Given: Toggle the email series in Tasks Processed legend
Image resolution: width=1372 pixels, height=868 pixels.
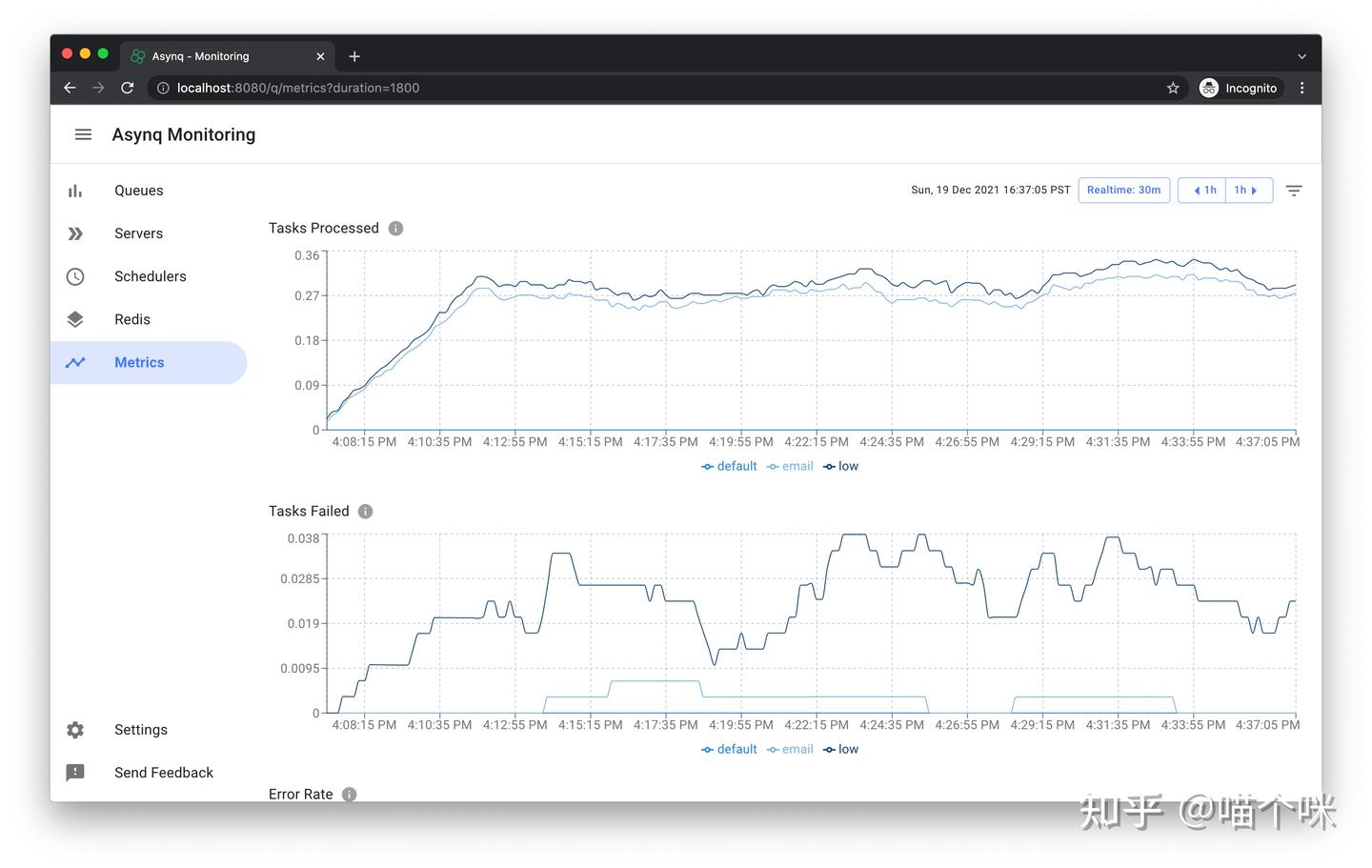Looking at the screenshot, I should 790,466.
